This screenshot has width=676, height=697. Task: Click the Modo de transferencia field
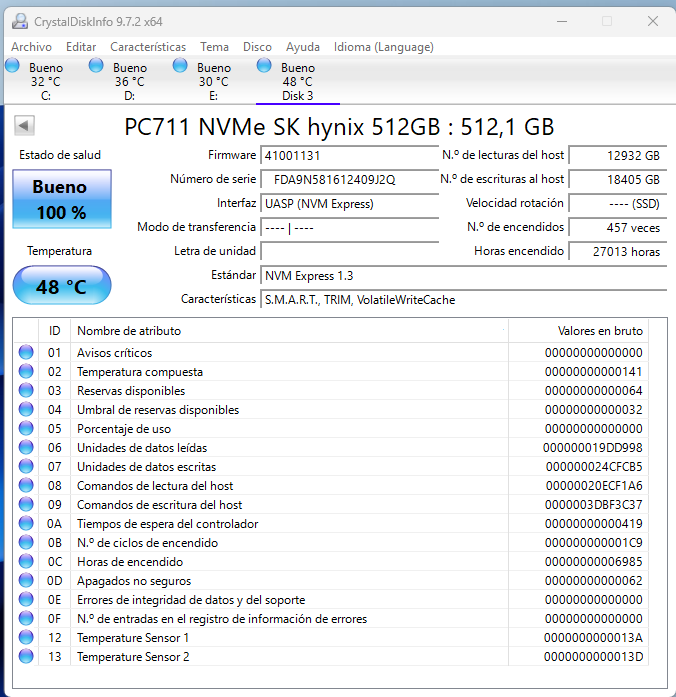[x=350, y=228]
